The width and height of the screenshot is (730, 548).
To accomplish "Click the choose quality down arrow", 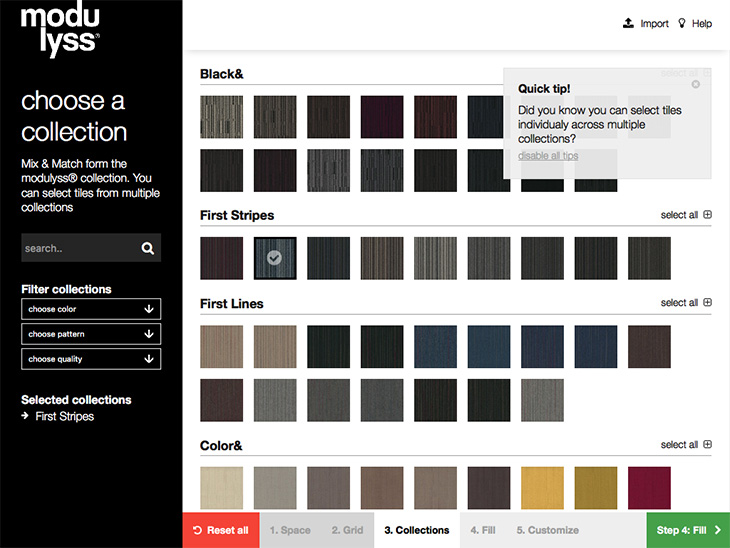I will click(x=149, y=359).
